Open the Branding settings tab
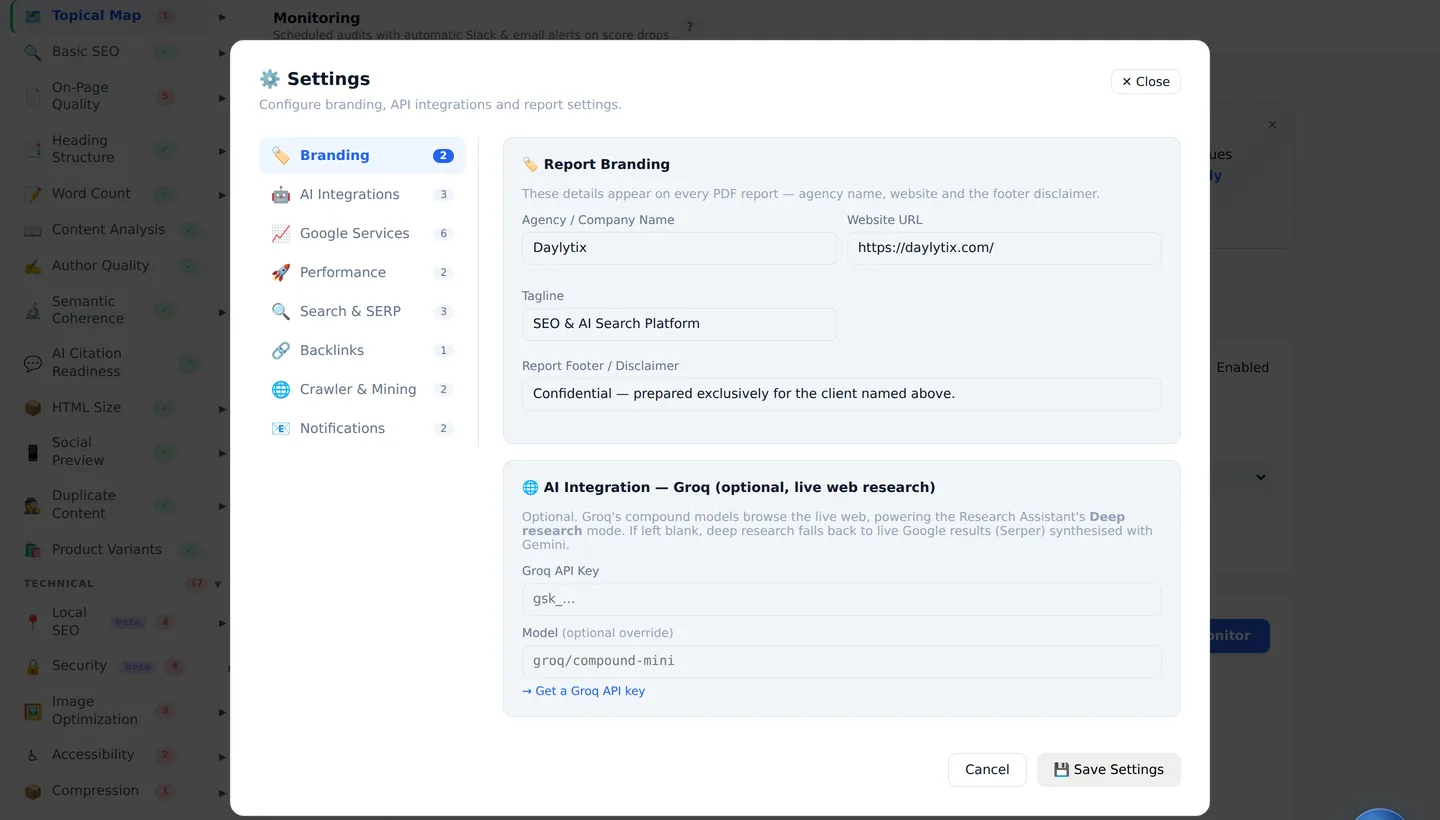Viewport: 1440px width, 820px height. pos(362,155)
